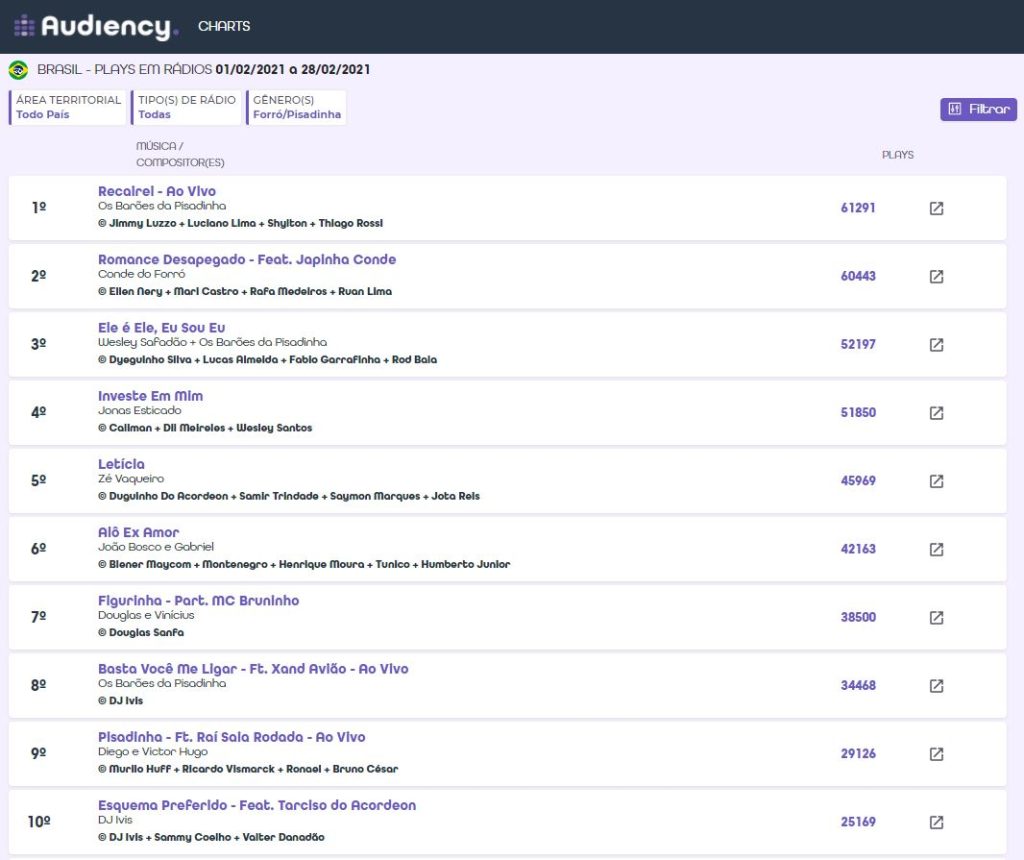Click external link icon for Investe Em Mim
This screenshot has width=1024, height=860.
936,413
